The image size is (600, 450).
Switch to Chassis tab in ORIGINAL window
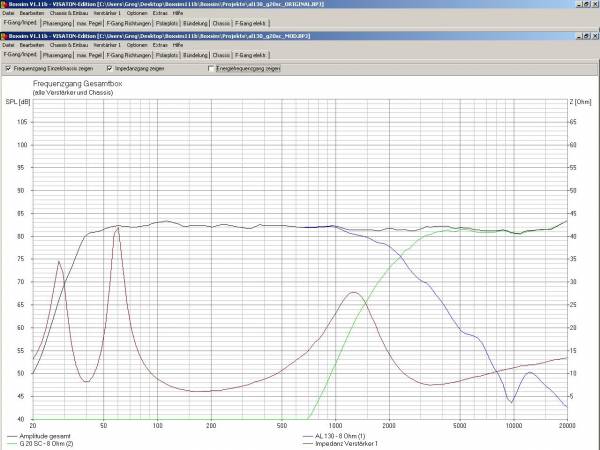click(x=221, y=23)
